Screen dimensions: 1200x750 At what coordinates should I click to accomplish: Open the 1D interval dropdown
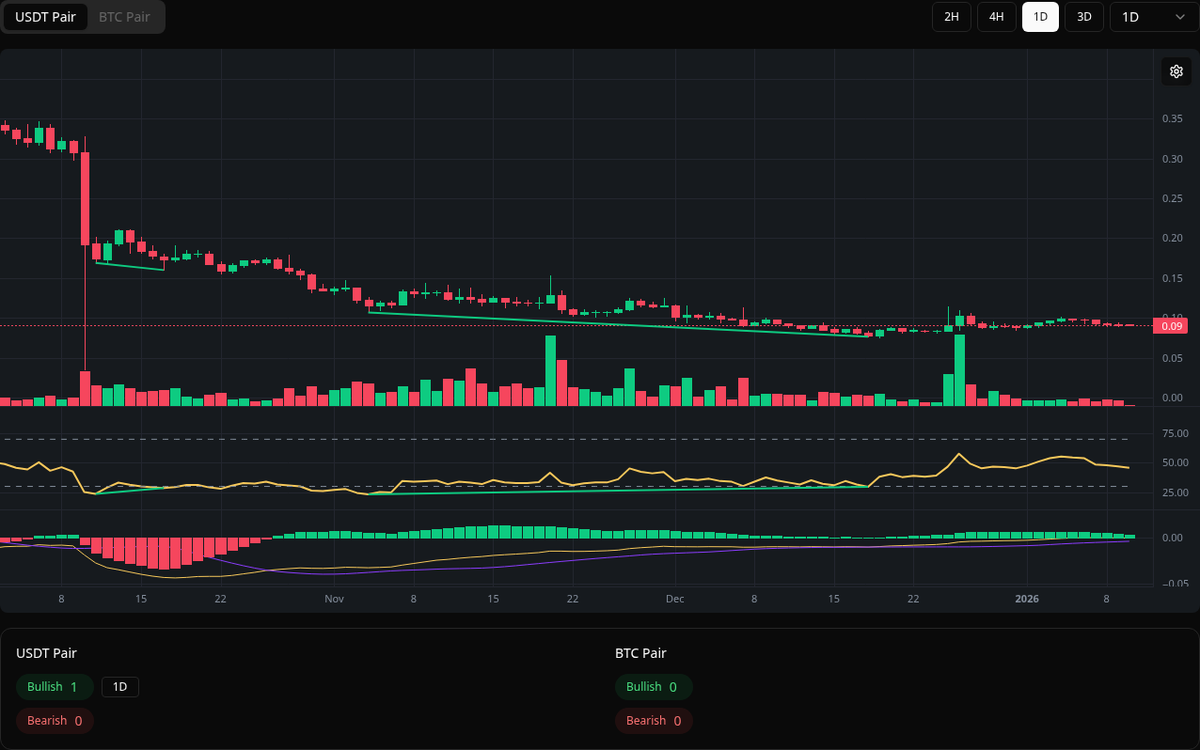point(1153,17)
